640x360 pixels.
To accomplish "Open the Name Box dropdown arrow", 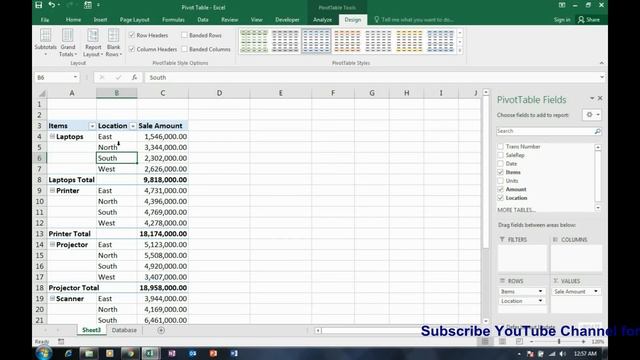I will click(x=75, y=77).
